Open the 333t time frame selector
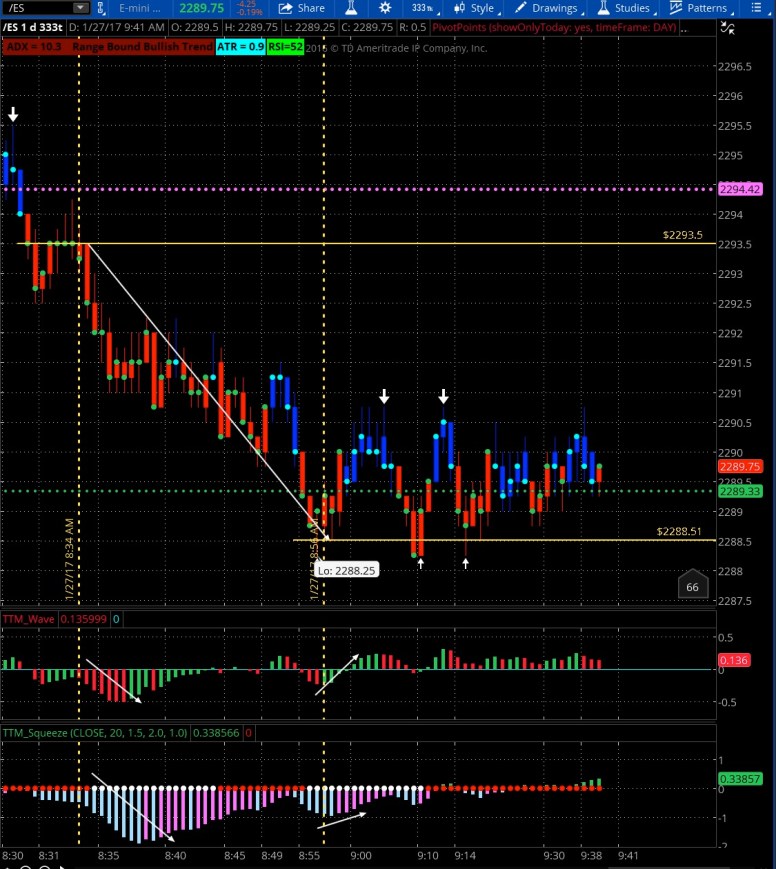 pyautogui.click(x=425, y=8)
